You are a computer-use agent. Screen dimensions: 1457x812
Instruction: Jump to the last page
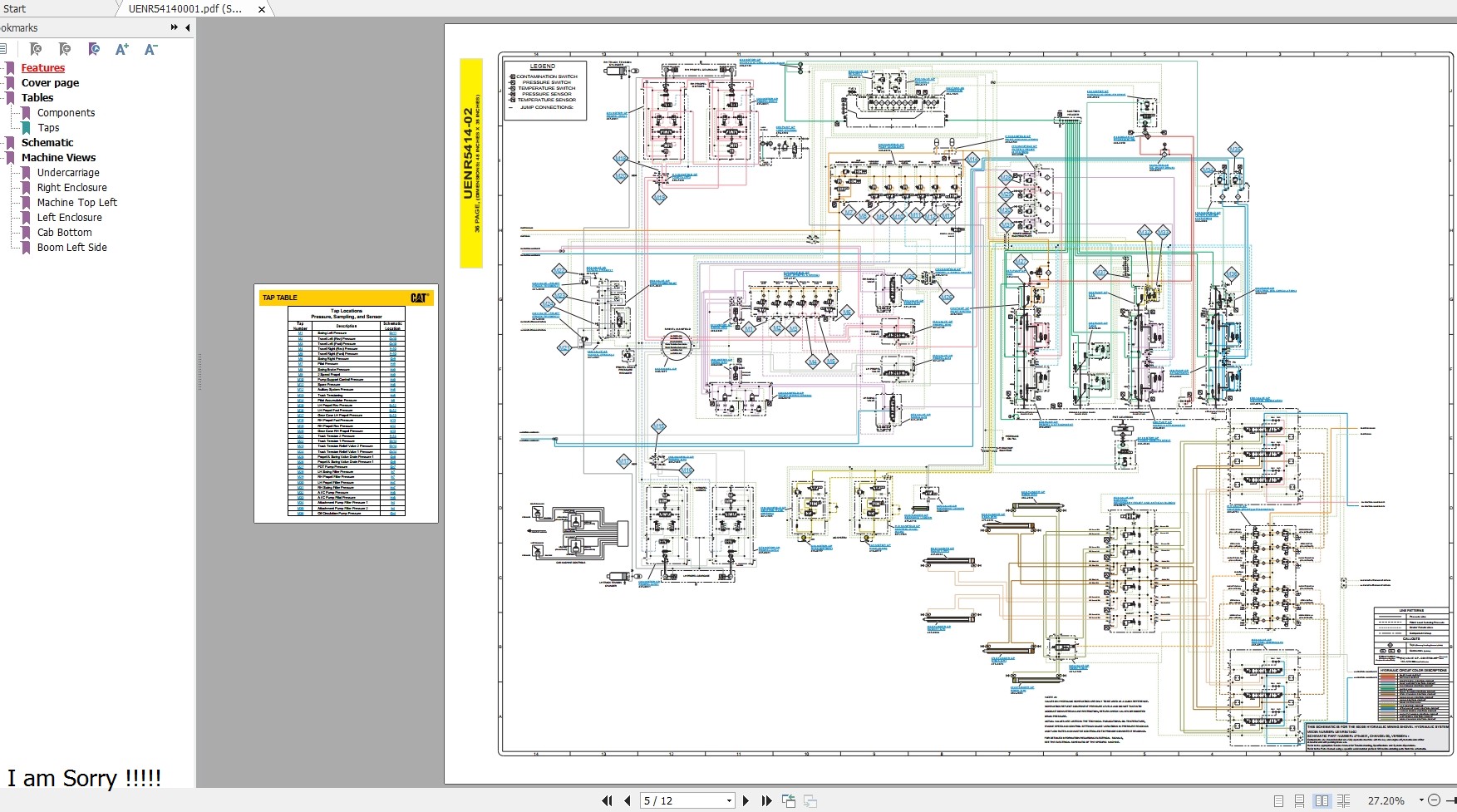[766, 800]
